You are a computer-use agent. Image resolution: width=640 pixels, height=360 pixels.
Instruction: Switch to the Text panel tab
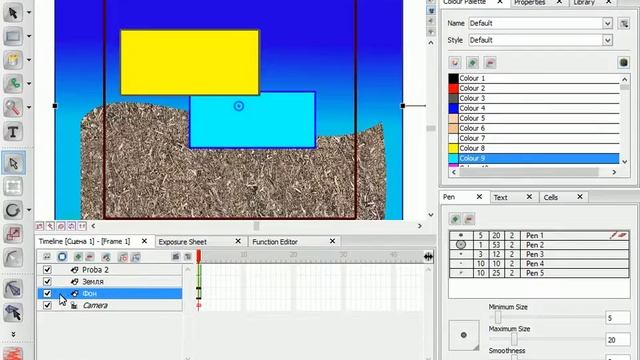tap(500, 197)
